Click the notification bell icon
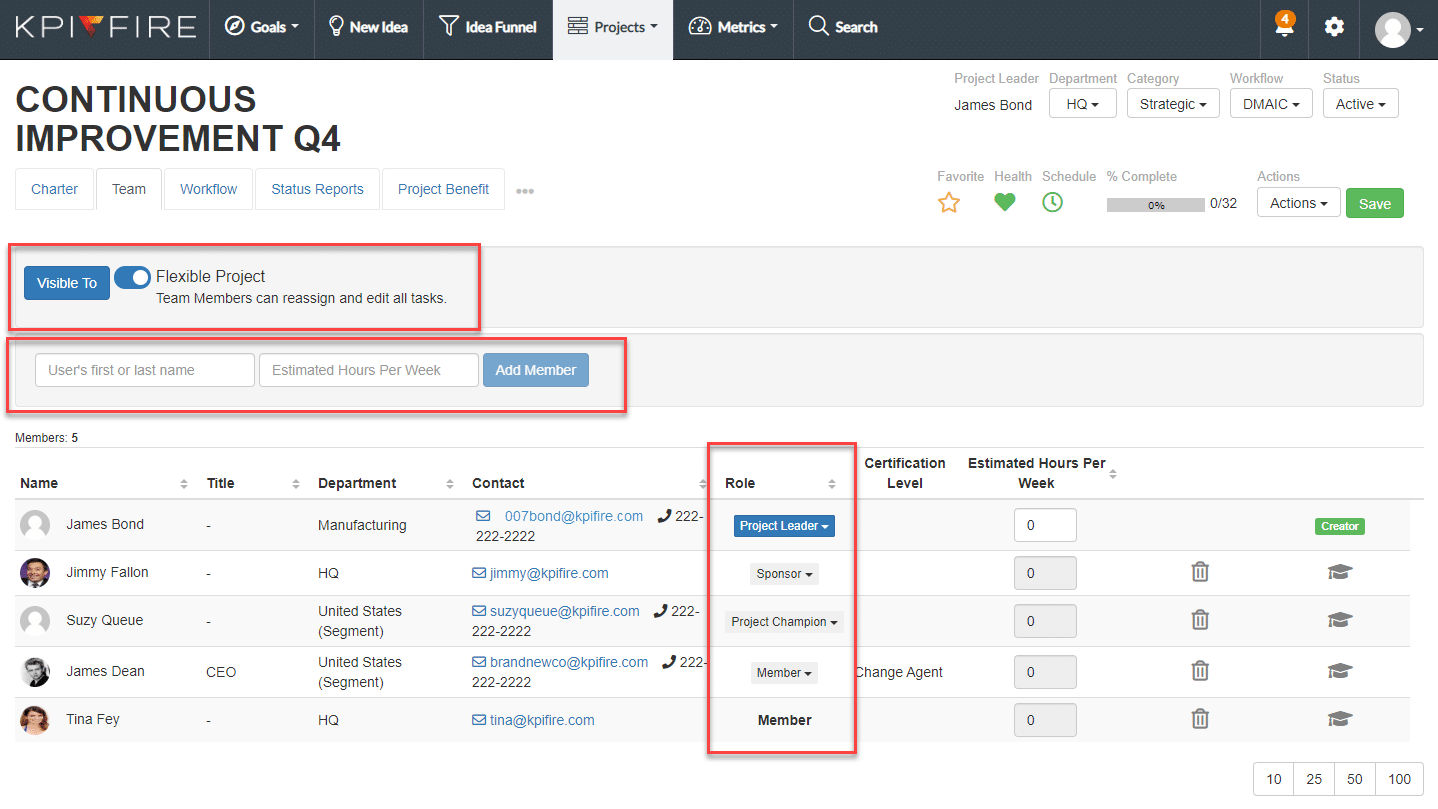Viewport: 1438px width, 809px height. (1284, 27)
